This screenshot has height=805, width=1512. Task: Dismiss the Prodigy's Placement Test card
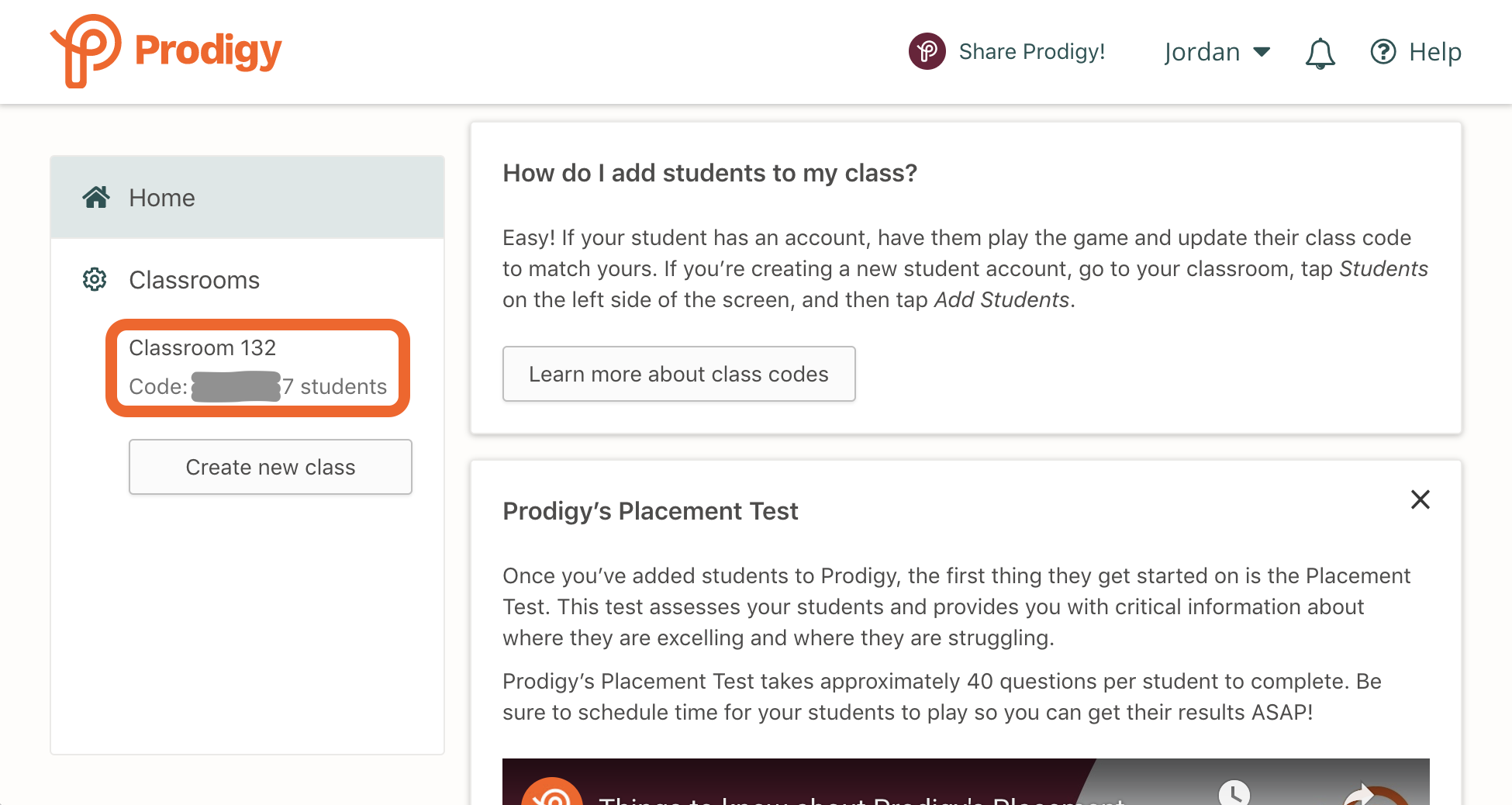[1420, 500]
